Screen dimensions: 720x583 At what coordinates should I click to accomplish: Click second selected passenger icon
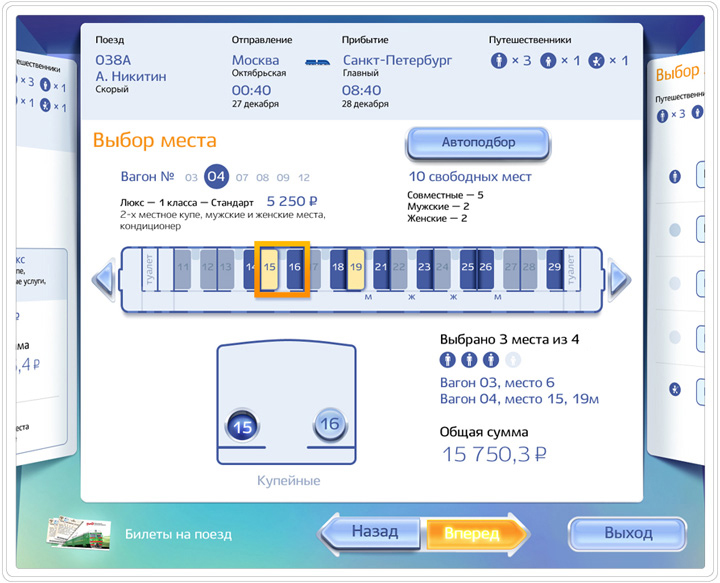pos(469,359)
